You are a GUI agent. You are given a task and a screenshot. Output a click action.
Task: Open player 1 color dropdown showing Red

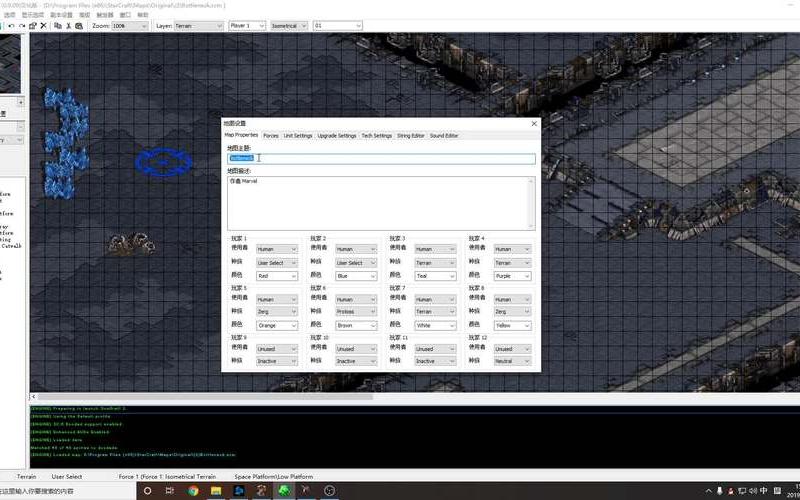pos(277,276)
